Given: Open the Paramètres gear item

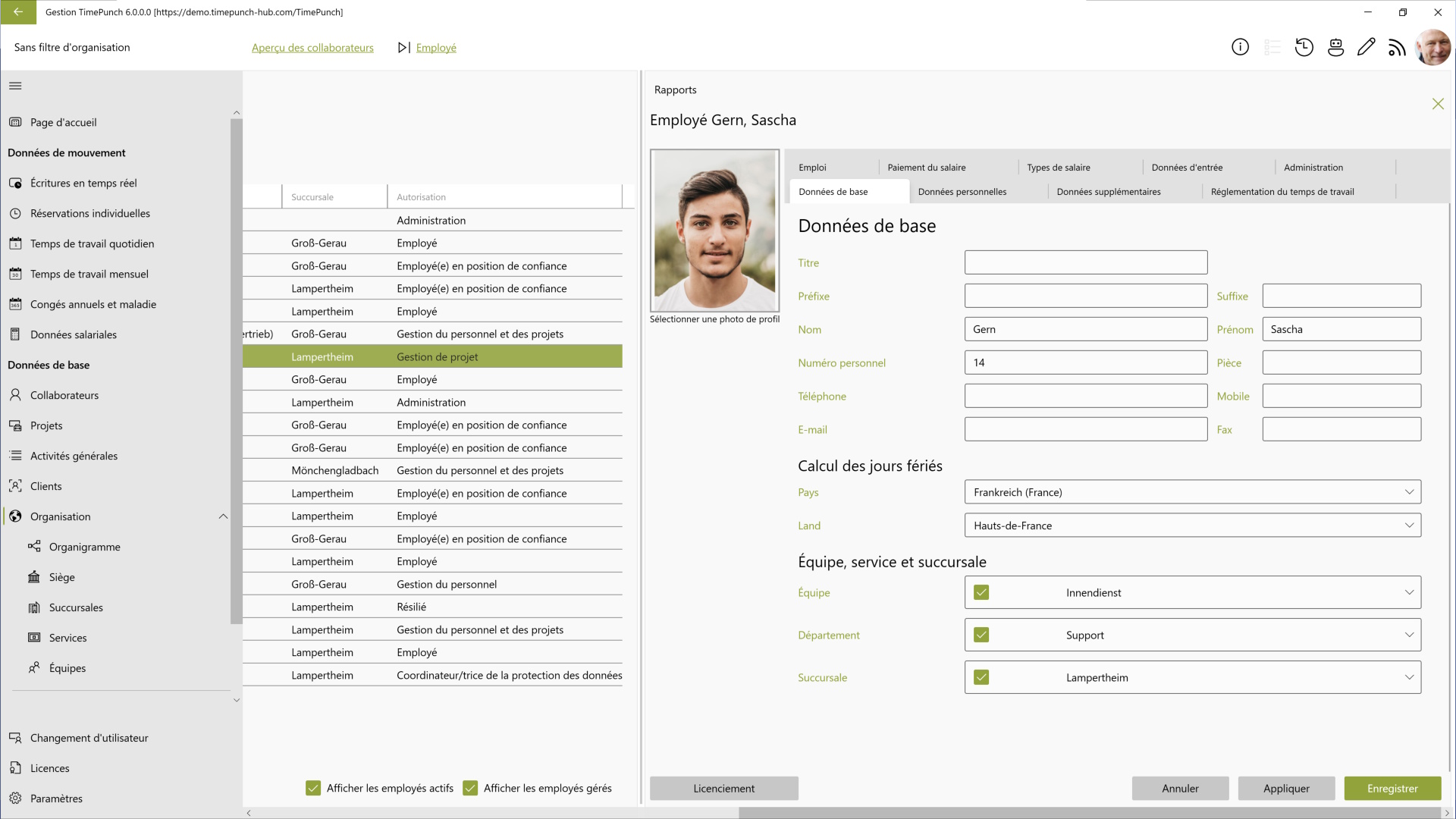Looking at the screenshot, I should [56, 799].
